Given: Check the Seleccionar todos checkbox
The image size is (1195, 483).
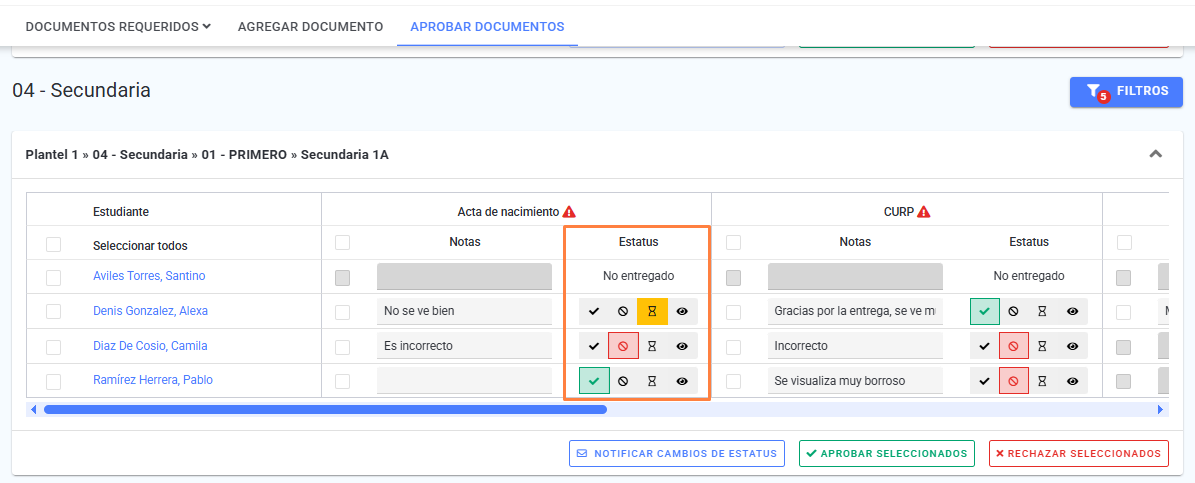Looking at the screenshot, I should [x=53, y=245].
